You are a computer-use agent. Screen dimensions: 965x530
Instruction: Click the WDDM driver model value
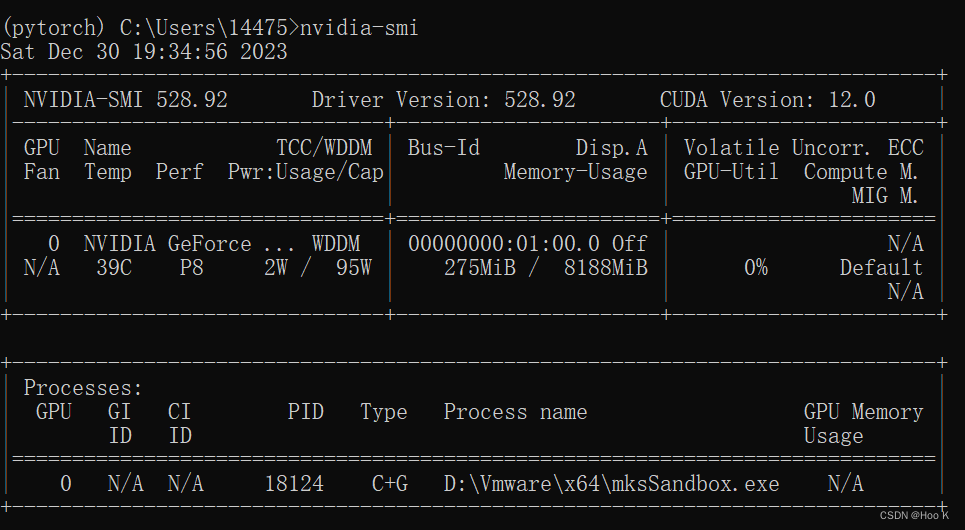click(x=336, y=244)
